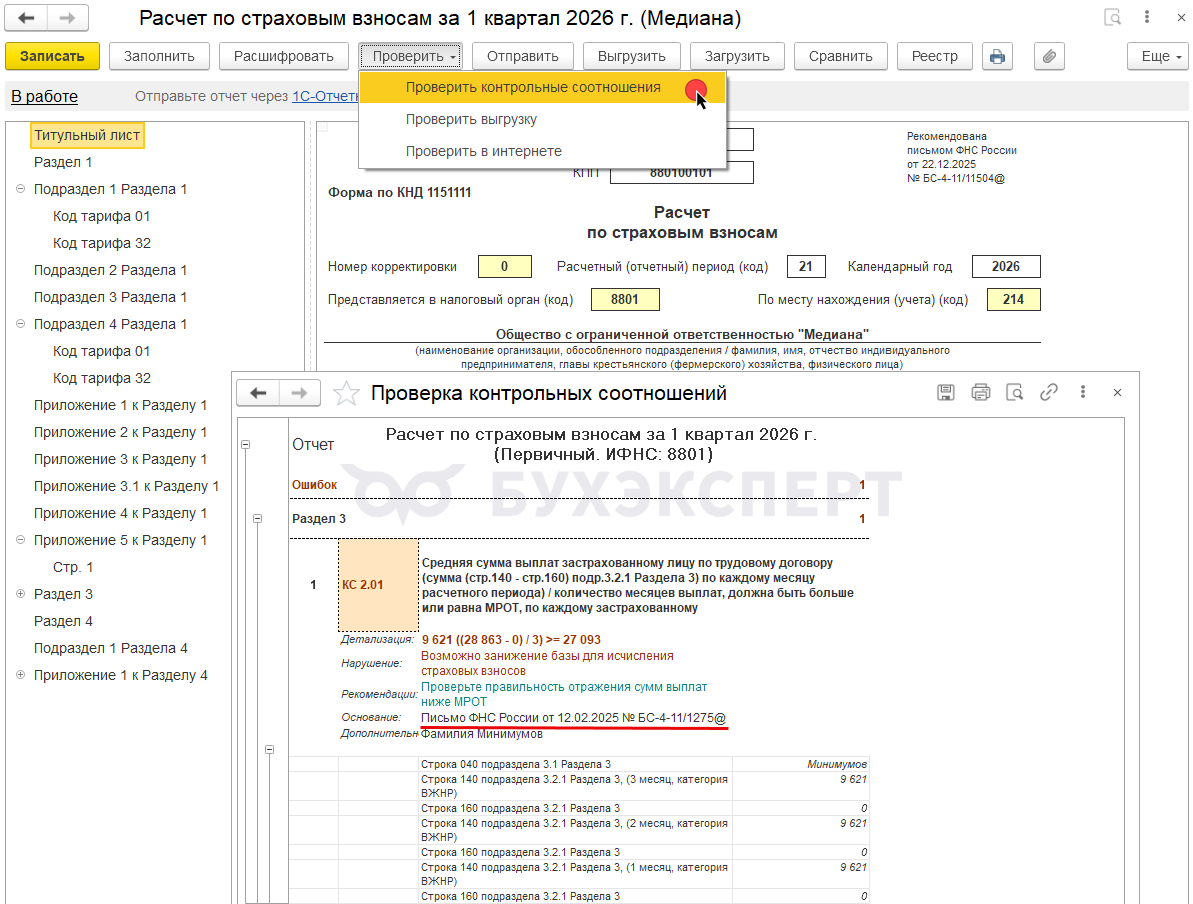The image size is (1193, 904).
Task: Open the preview icon in check window
Action: [x=1014, y=393]
